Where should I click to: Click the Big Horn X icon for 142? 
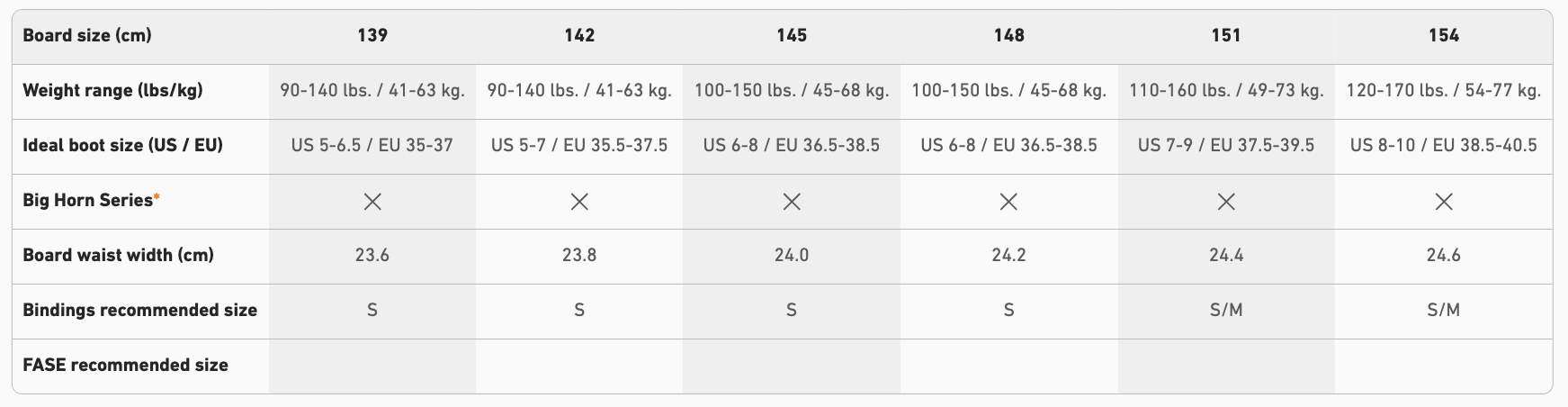coord(579,202)
